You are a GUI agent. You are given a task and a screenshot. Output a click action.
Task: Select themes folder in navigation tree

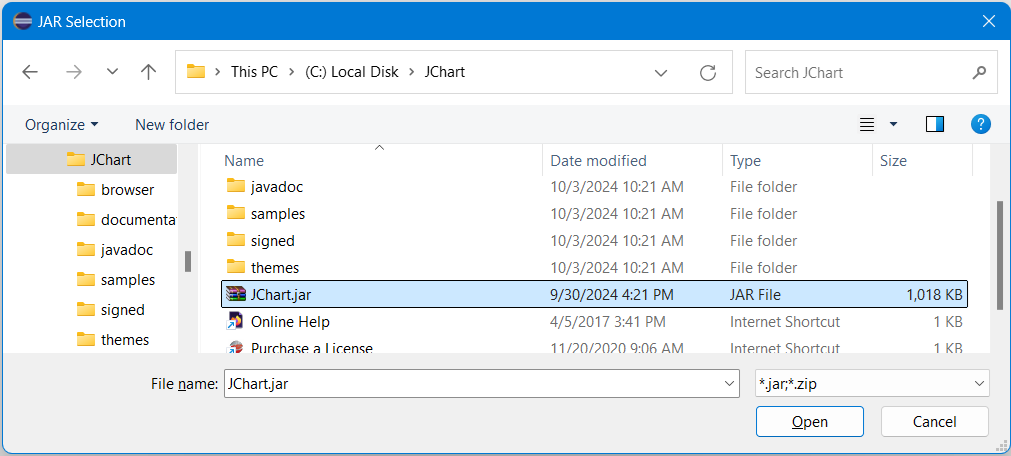pyautogui.click(x=113, y=340)
